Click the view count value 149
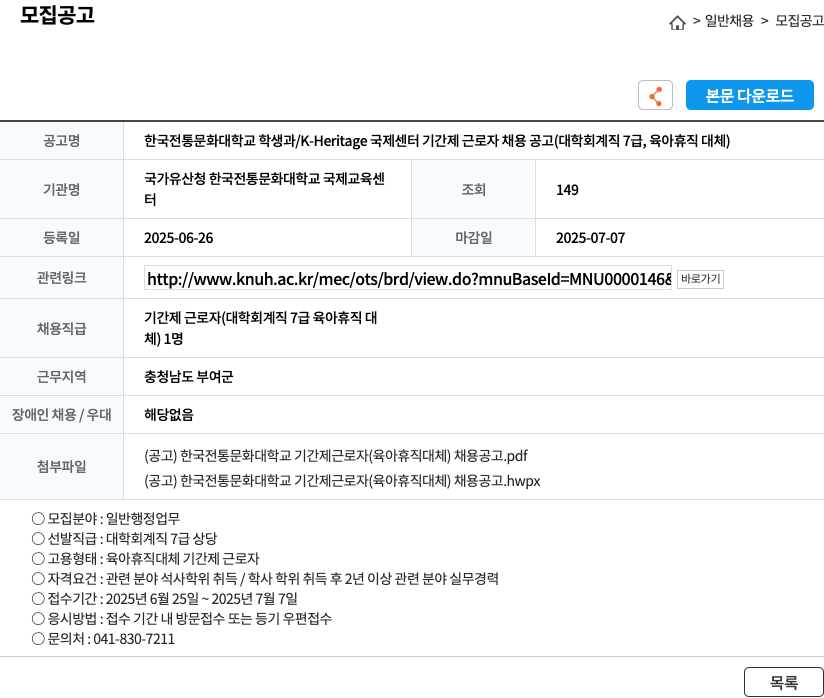The height and width of the screenshot is (698, 824). point(567,190)
